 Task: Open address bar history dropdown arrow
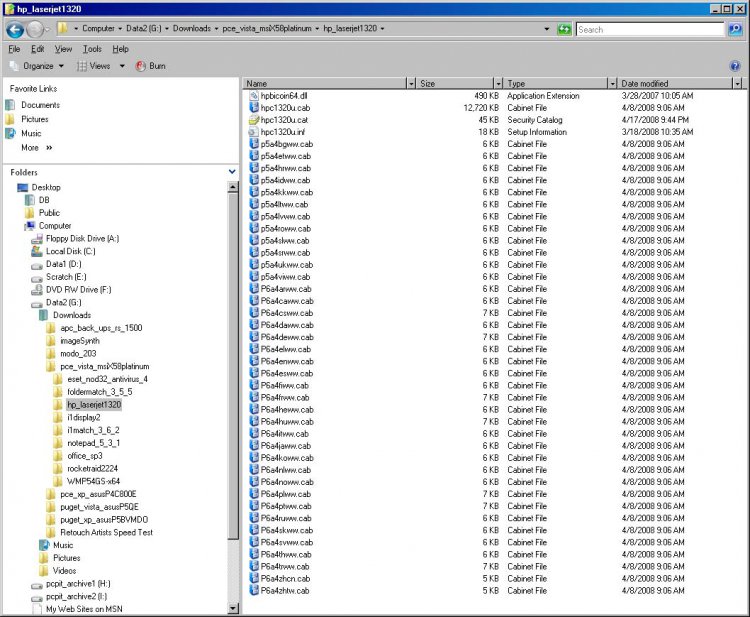(547, 29)
